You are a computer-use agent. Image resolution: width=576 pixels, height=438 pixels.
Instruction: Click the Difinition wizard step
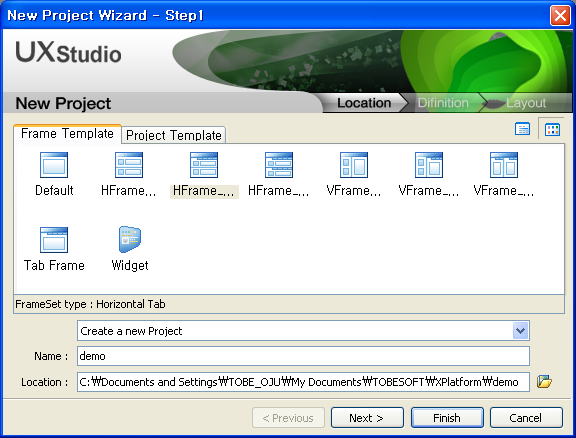[443, 103]
